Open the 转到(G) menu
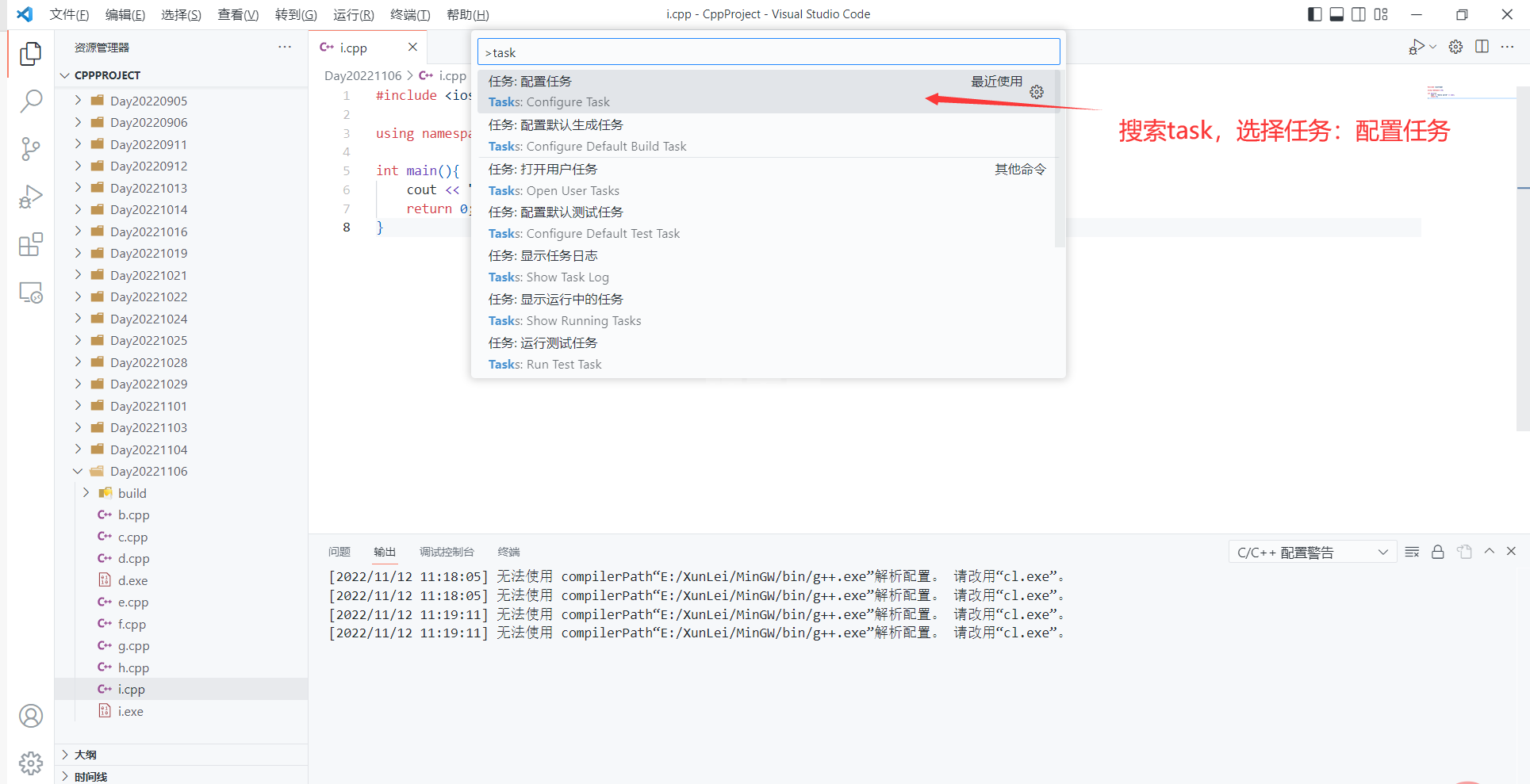Viewport: 1530px width, 784px height. [x=296, y=14]
